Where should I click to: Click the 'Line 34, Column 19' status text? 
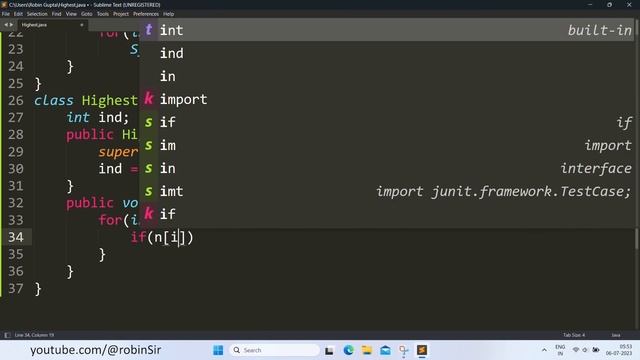click(x=34, y=335)
